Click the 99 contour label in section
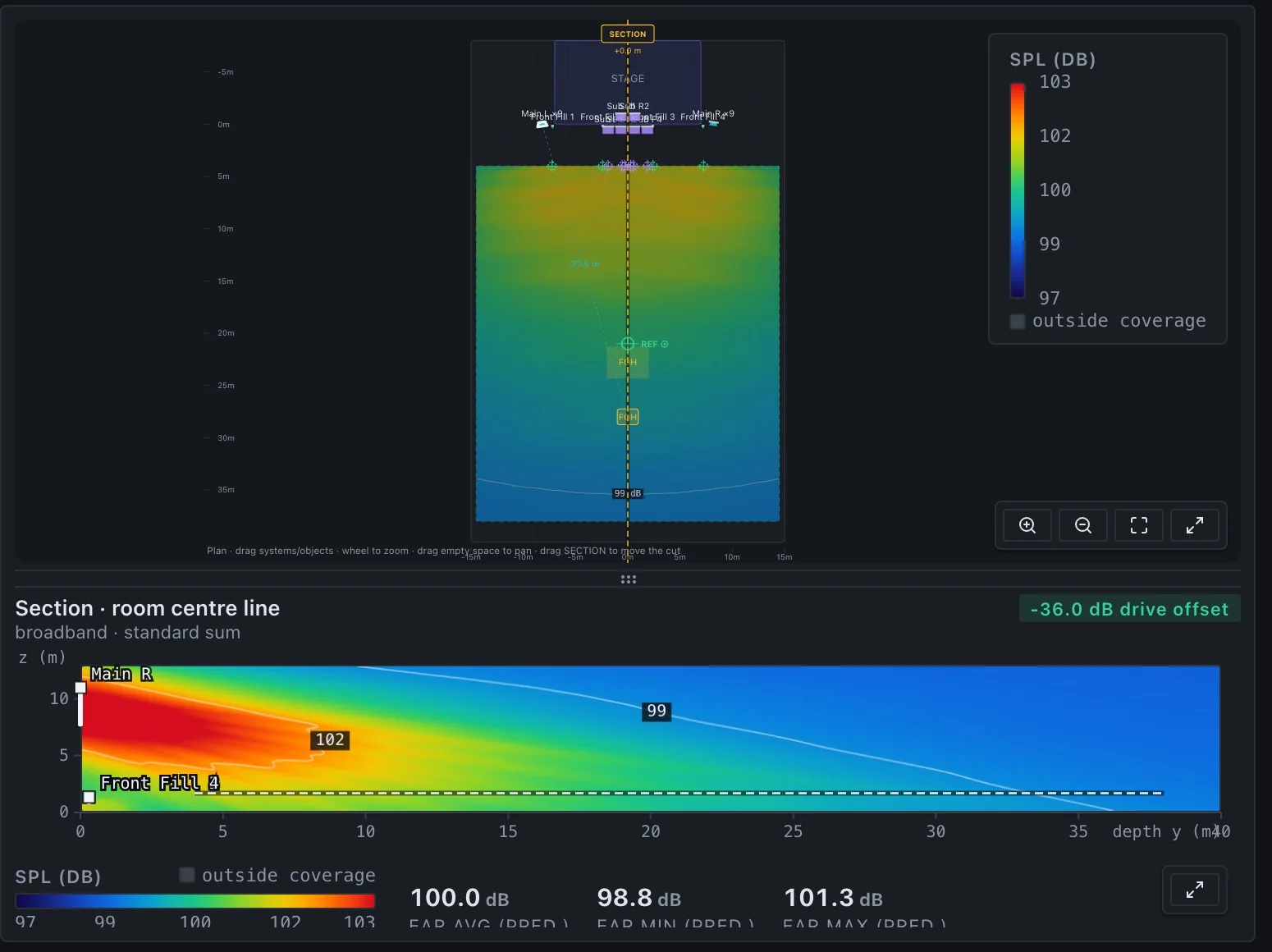1272x952 pixels. (657, 711)
